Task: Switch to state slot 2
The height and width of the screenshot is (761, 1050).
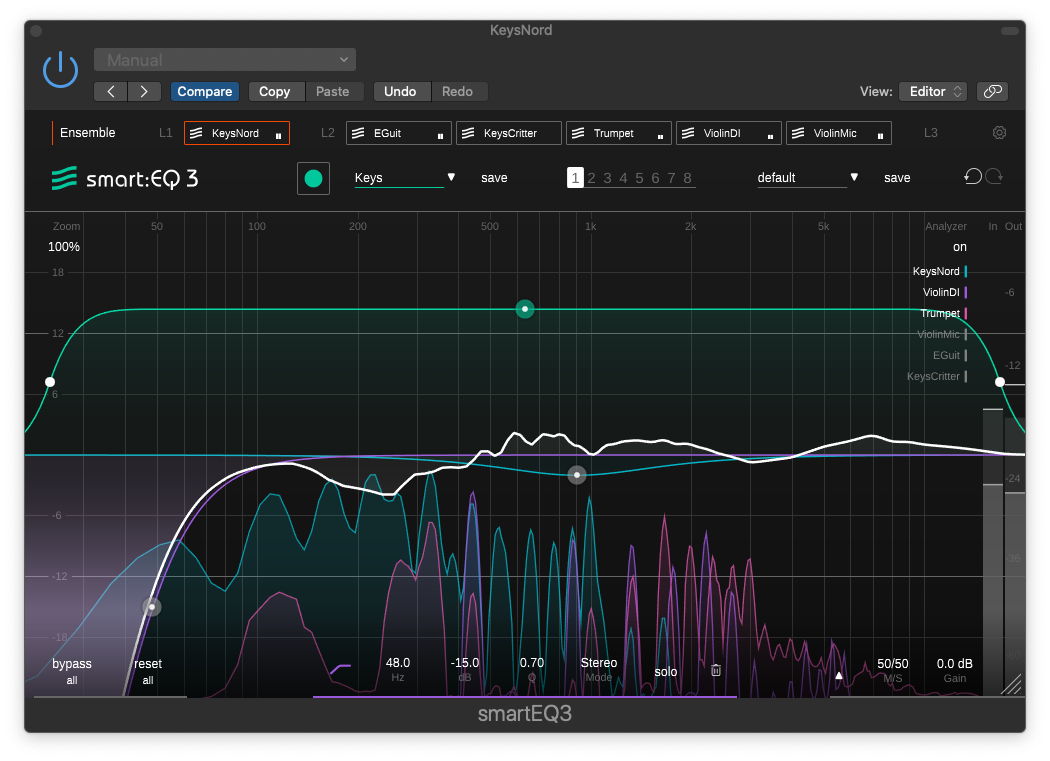Action: tap(591, 178)
